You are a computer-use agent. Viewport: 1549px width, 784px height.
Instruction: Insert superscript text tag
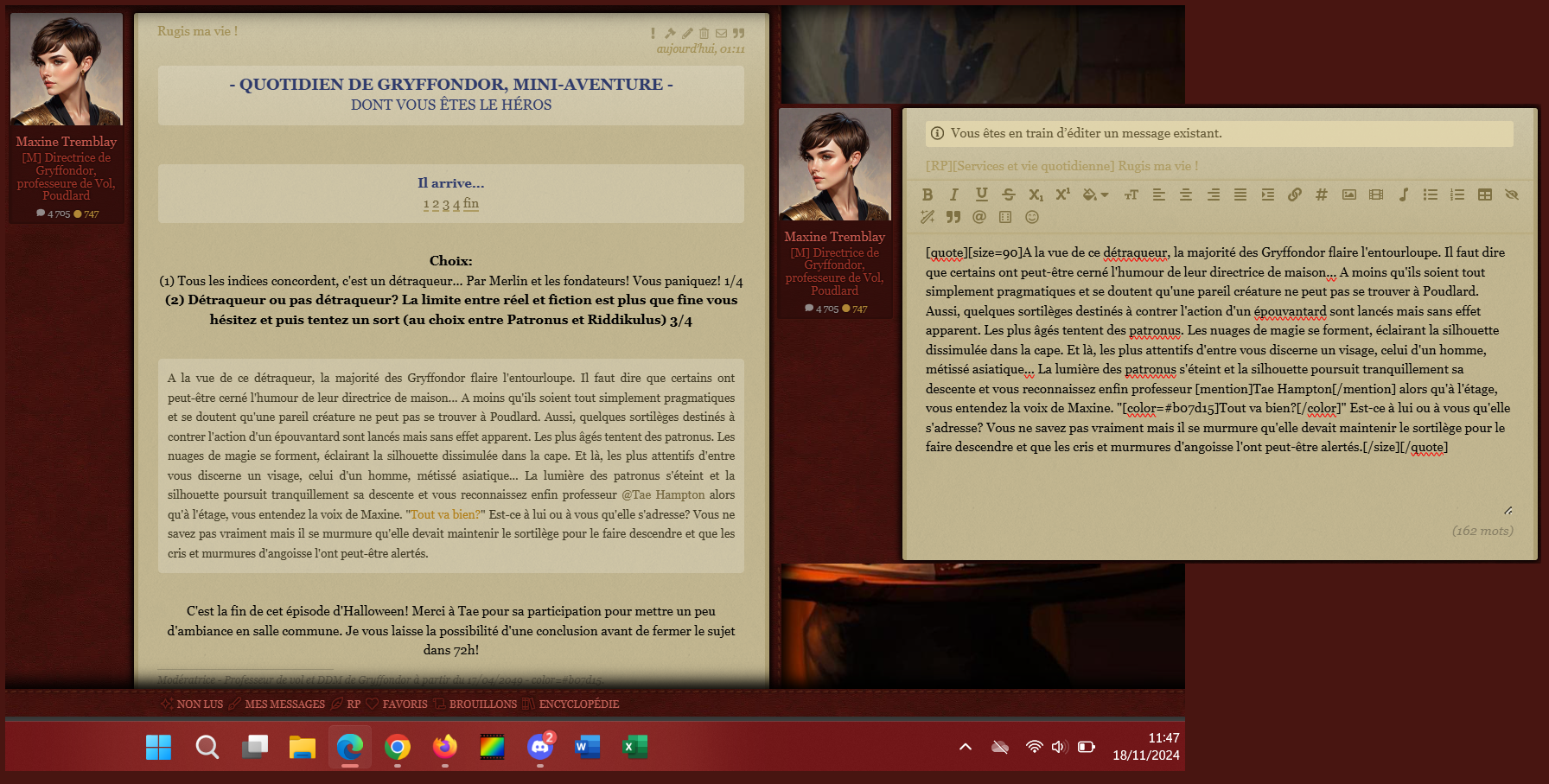[1063, 194]
